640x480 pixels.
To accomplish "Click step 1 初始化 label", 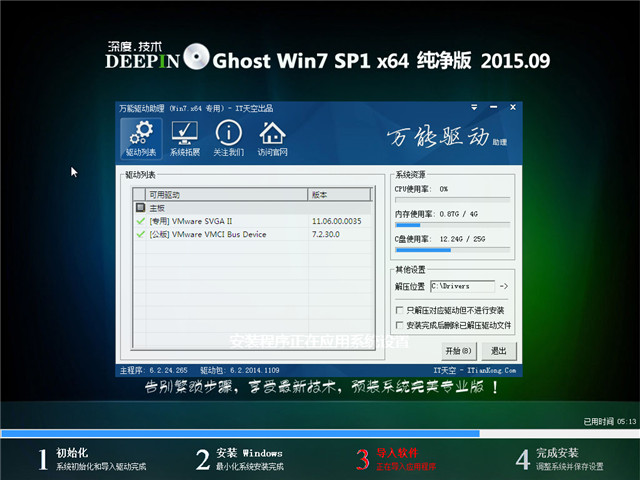I will coord(72,453).
